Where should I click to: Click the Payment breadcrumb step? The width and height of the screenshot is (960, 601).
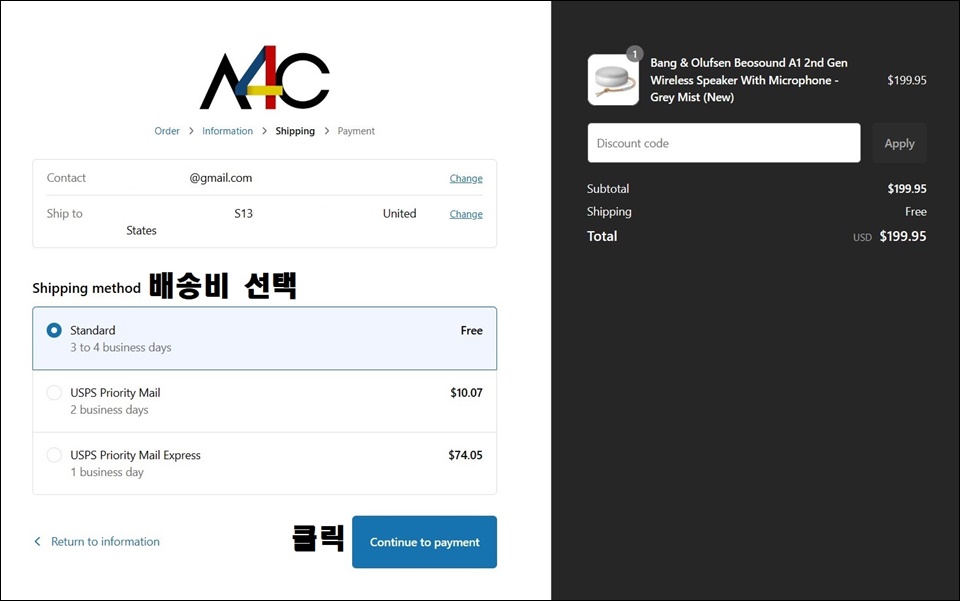[x=356, y=131]
